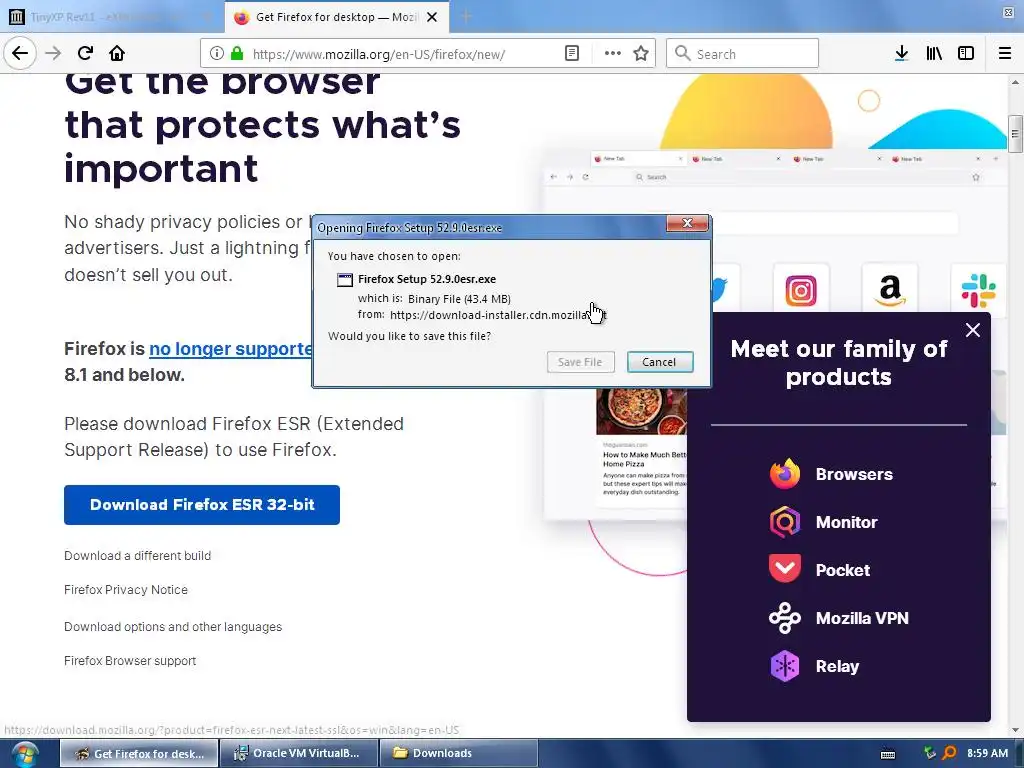Open the Firefox Browser support link
The image size is (1024, 768).
(130, 661)
